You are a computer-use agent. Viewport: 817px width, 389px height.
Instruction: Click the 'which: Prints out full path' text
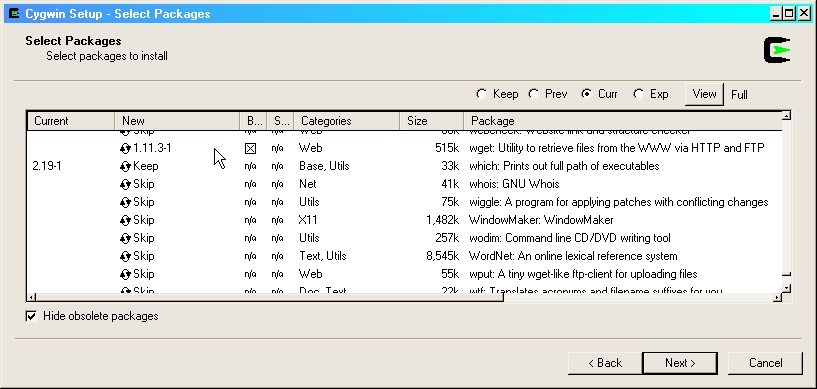[564, 166]
